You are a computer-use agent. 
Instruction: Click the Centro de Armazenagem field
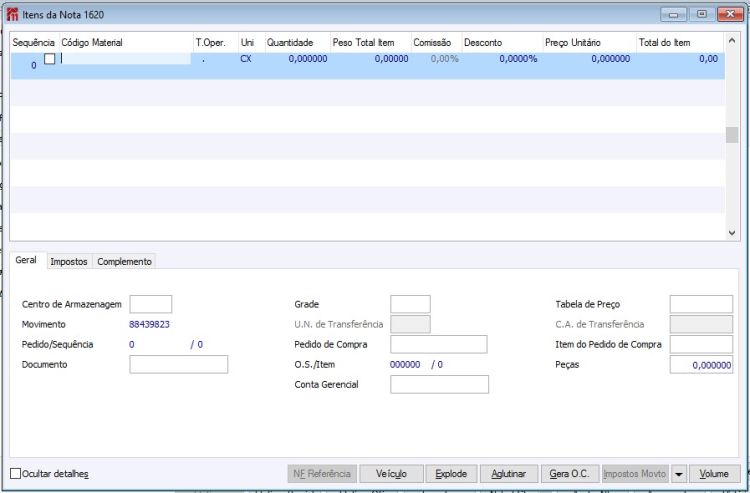click(151, 304)
